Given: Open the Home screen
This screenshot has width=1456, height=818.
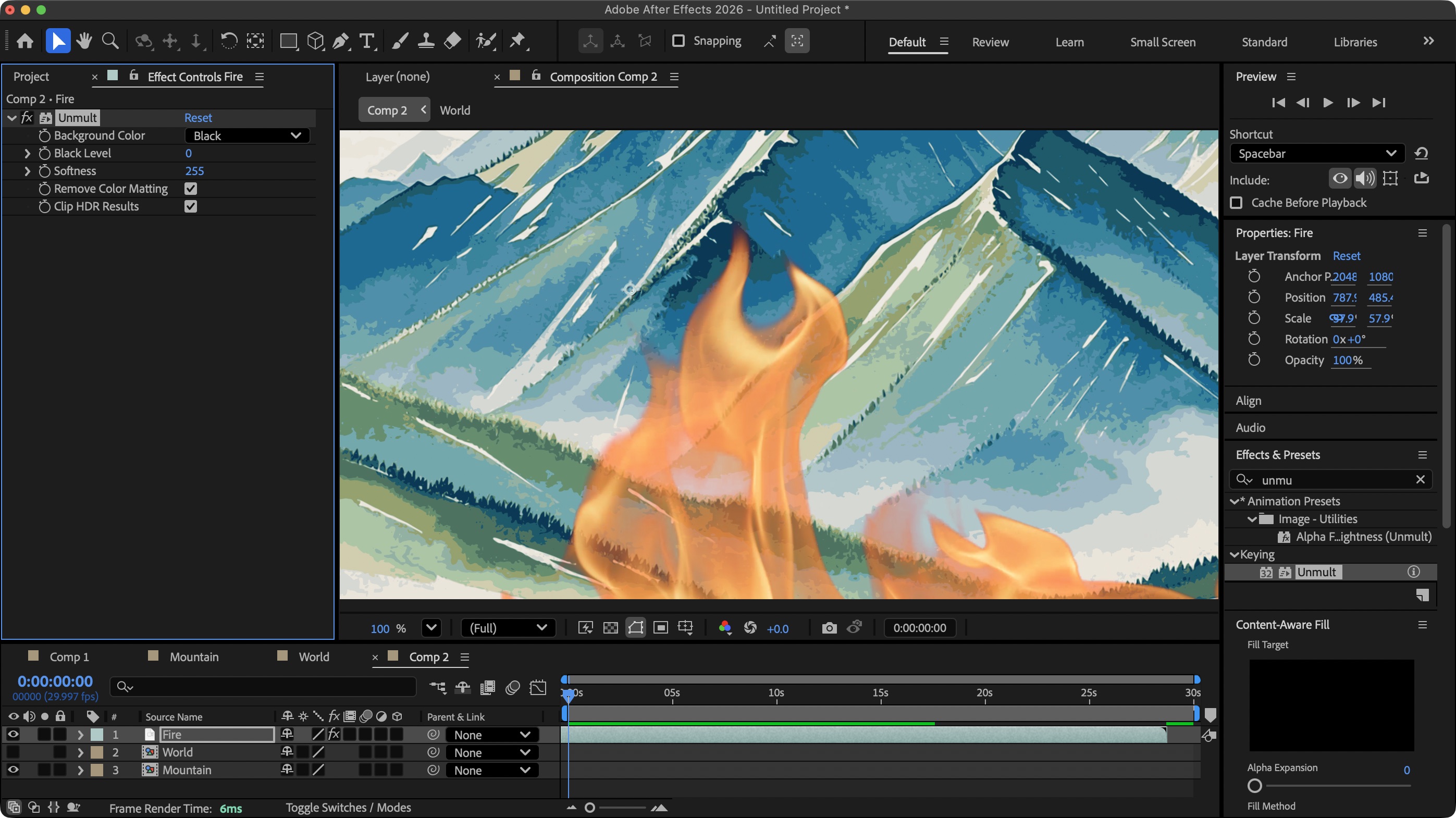Looking at the screenshot, I should coord(24,41).
